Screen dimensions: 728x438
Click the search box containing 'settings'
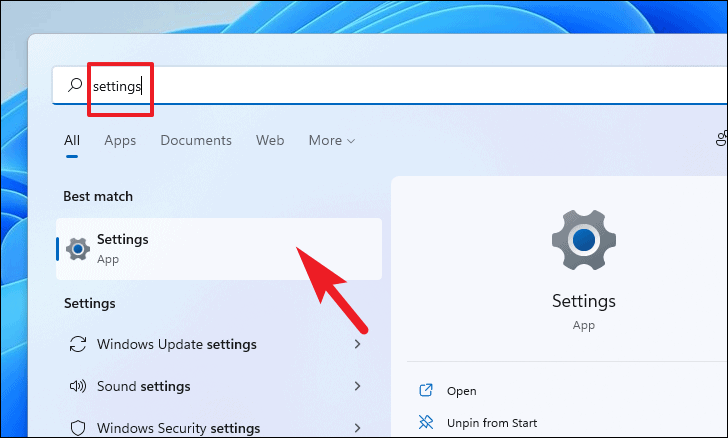click(x=390, y=85)
